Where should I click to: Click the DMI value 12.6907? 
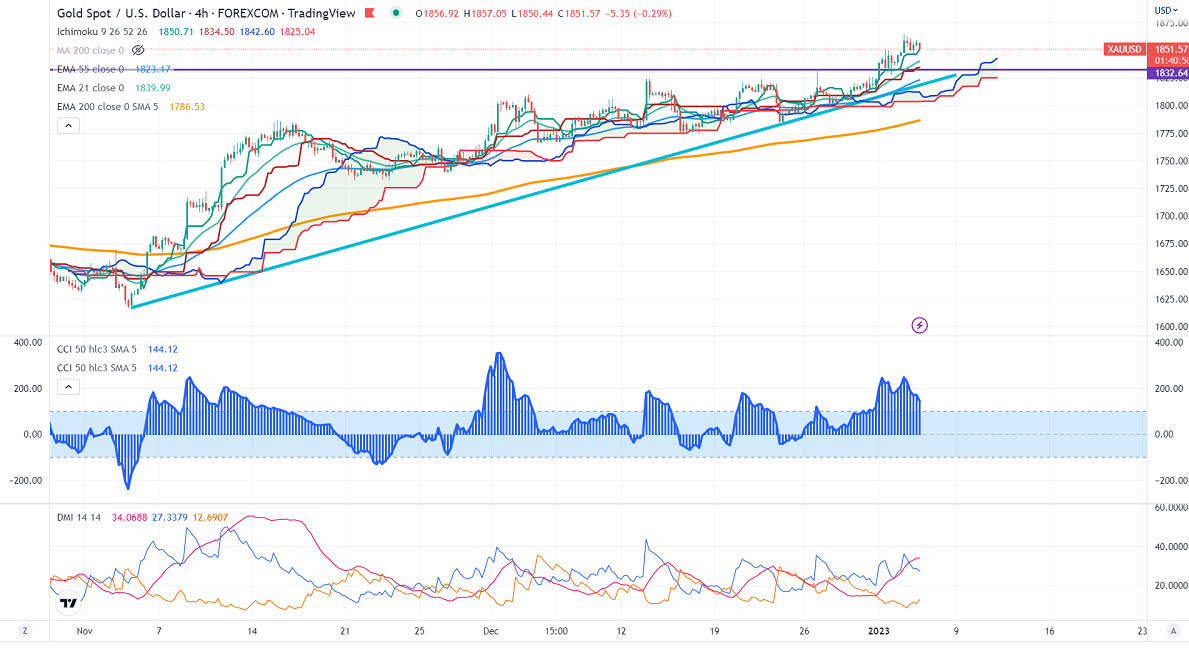(210, 518)
